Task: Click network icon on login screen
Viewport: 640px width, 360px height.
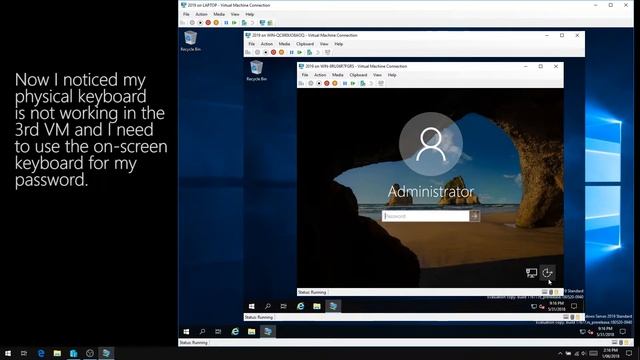Action: click(531, 273)
